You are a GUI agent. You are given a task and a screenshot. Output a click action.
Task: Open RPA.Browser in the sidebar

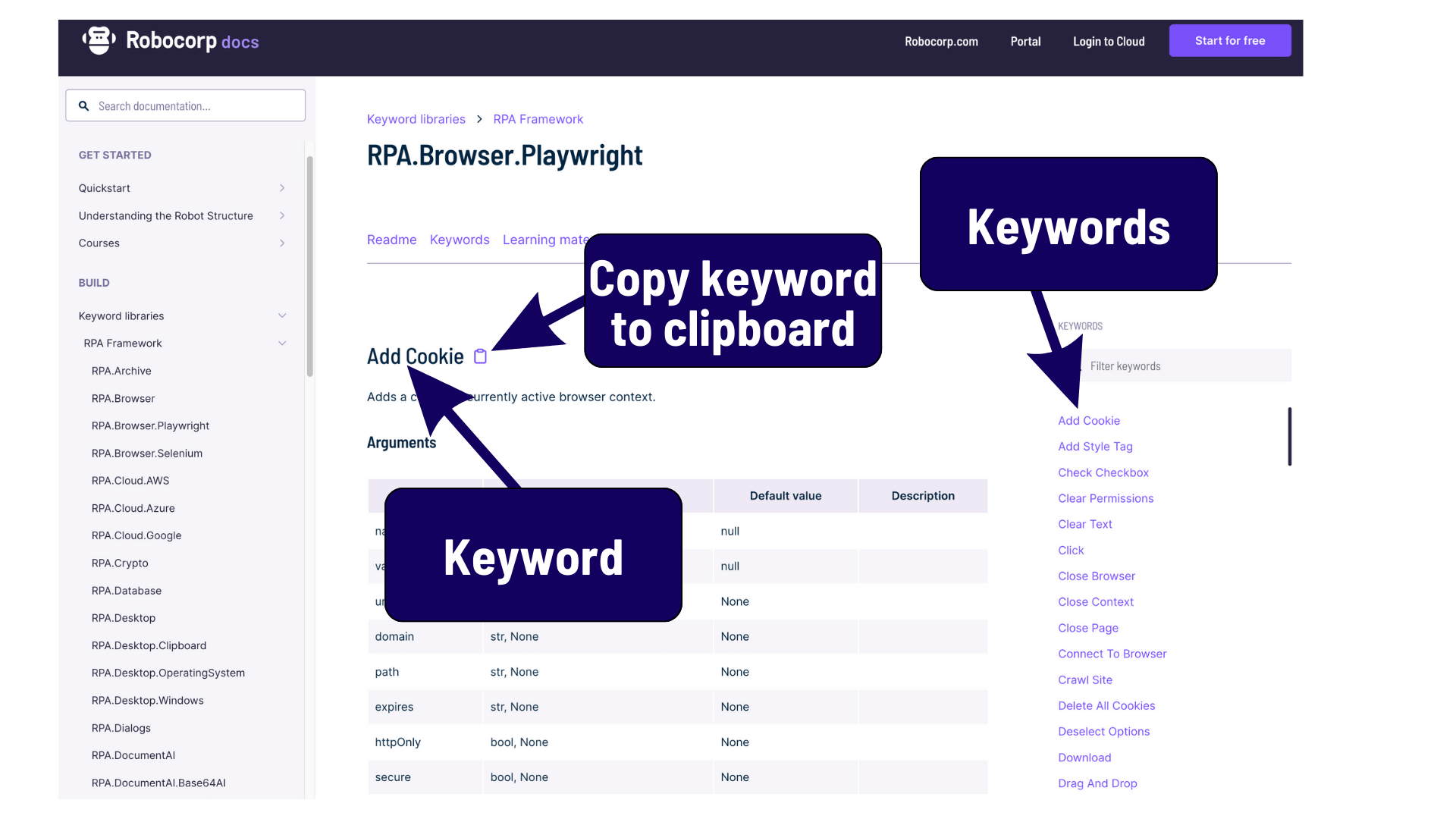[123, 399]
